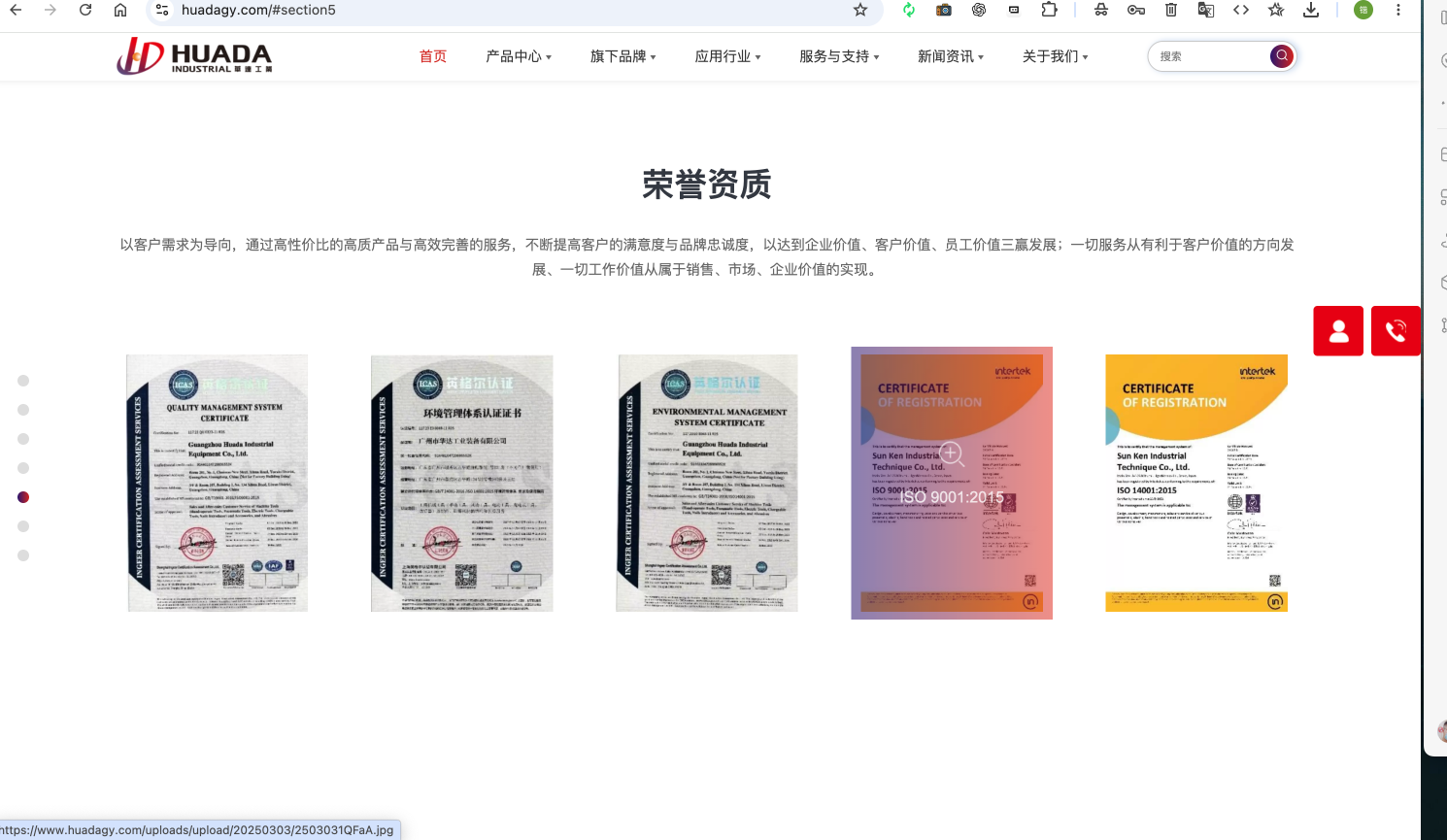
Task: Expand the 关于我们 dropdown menu
Action: [1056, 56]
